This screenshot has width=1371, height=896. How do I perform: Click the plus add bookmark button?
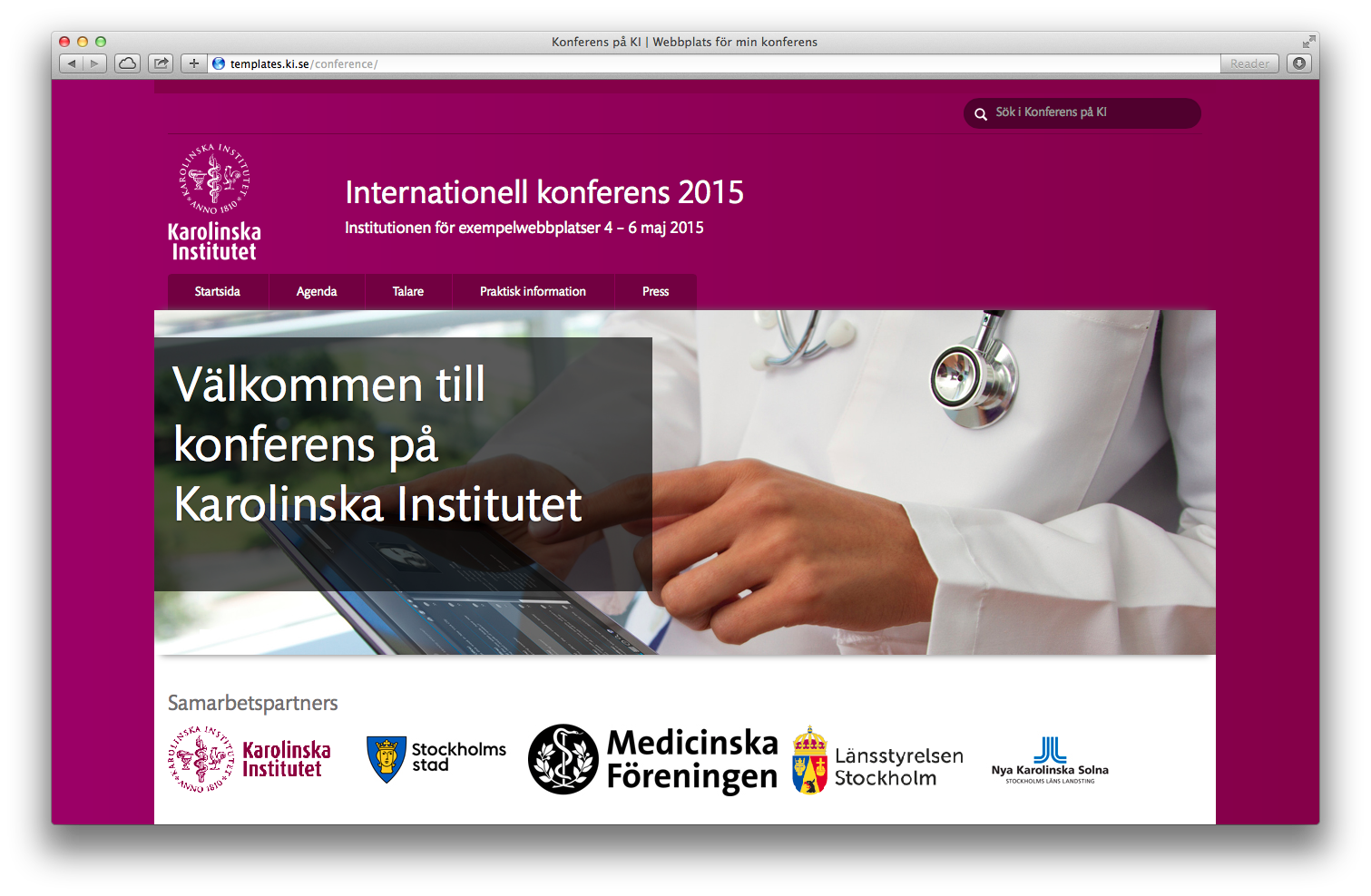pyautogui.click(x=193, y=63)
